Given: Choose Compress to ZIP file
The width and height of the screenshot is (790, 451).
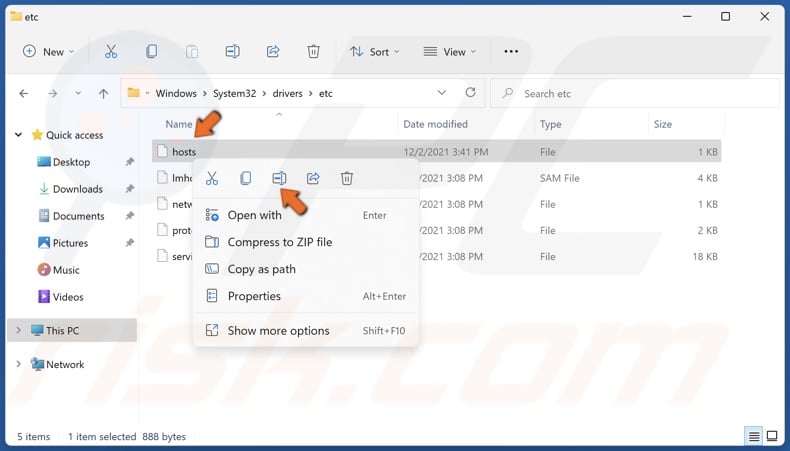Looking at the screenshot, I should coord(305,242).
